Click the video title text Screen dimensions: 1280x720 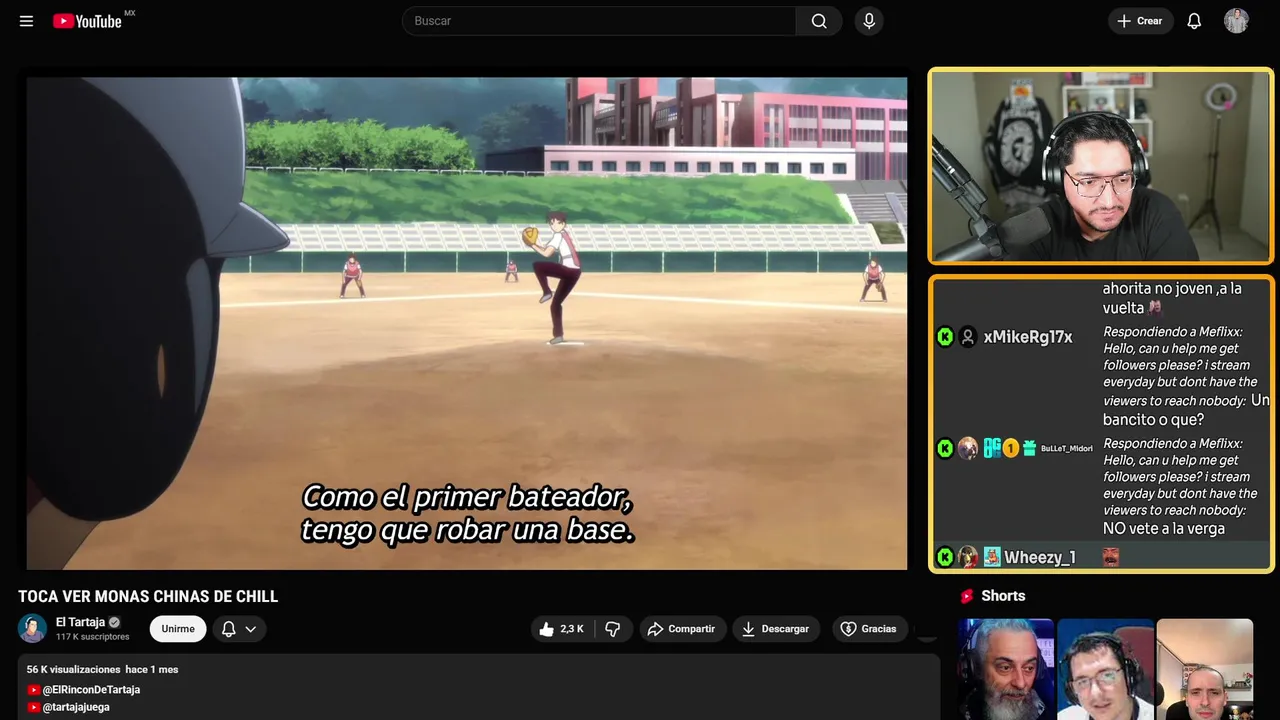coord(148,597)
